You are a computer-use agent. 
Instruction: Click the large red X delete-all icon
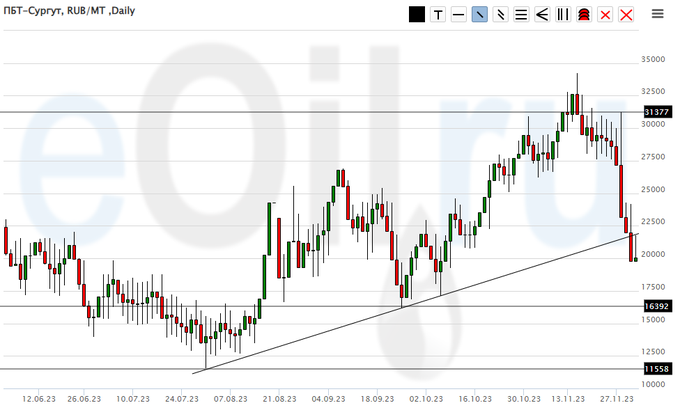(626, 14)
